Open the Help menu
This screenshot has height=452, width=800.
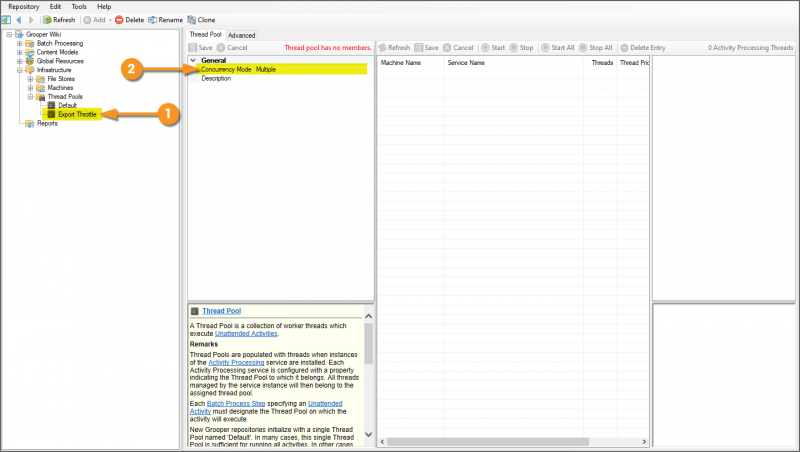point(104,7)
